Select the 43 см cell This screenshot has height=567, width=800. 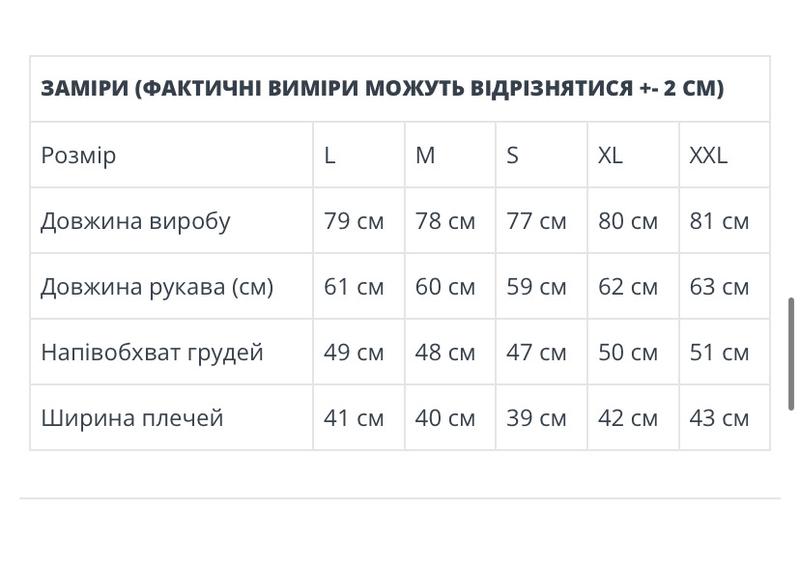[719, 417]
